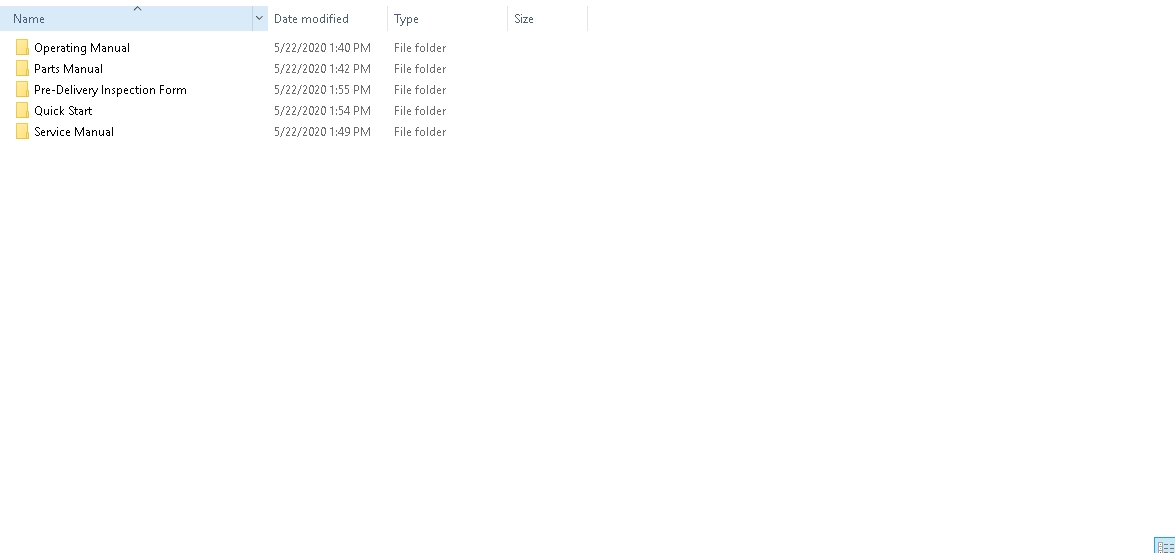1175x553 pixels.
Task: Select the Quick Start folder name
Action: point(63,111)
